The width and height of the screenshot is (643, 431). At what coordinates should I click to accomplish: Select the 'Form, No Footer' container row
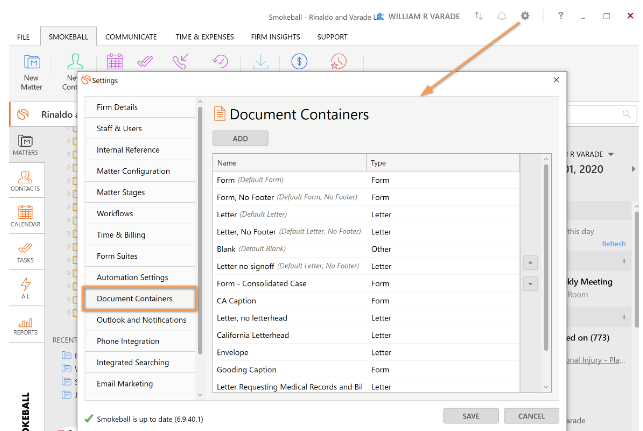(366, 197)
